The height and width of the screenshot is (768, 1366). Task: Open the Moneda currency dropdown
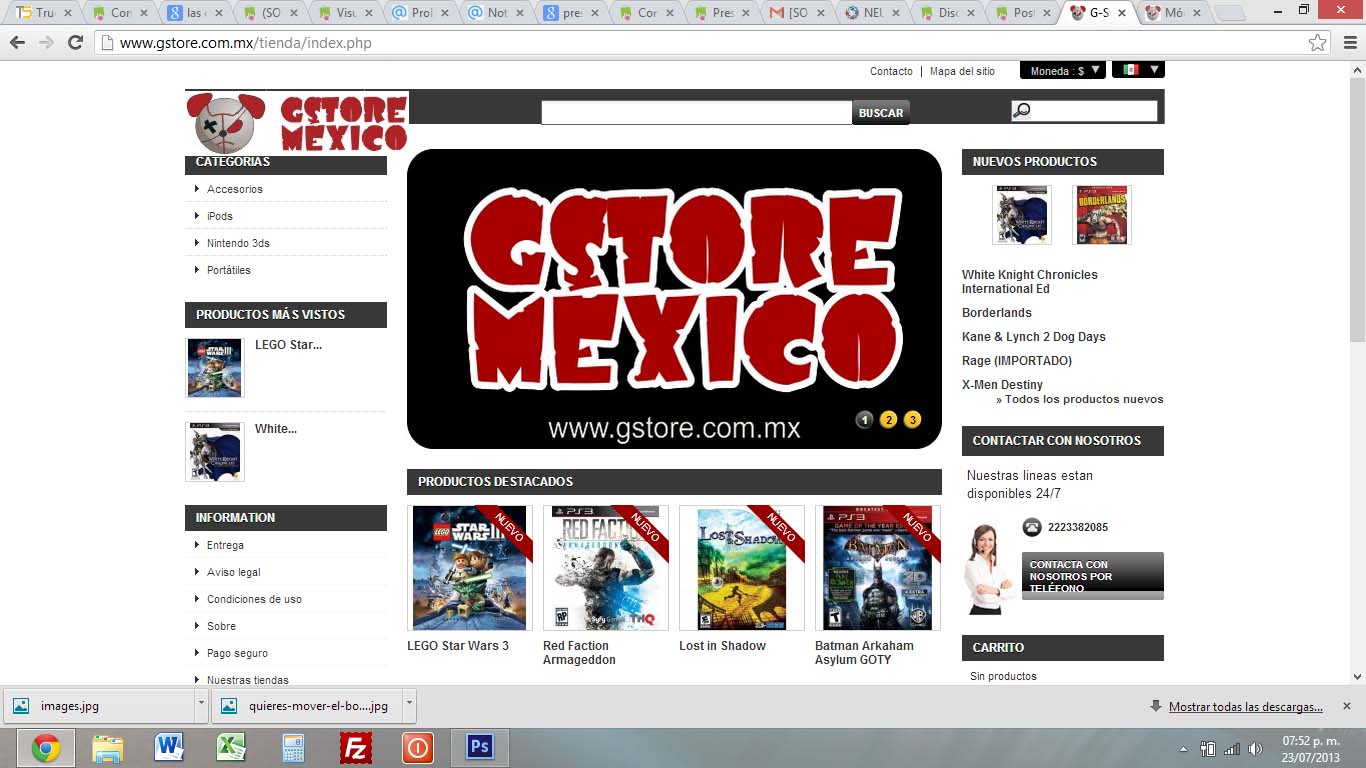click(x=1063, y=70)
